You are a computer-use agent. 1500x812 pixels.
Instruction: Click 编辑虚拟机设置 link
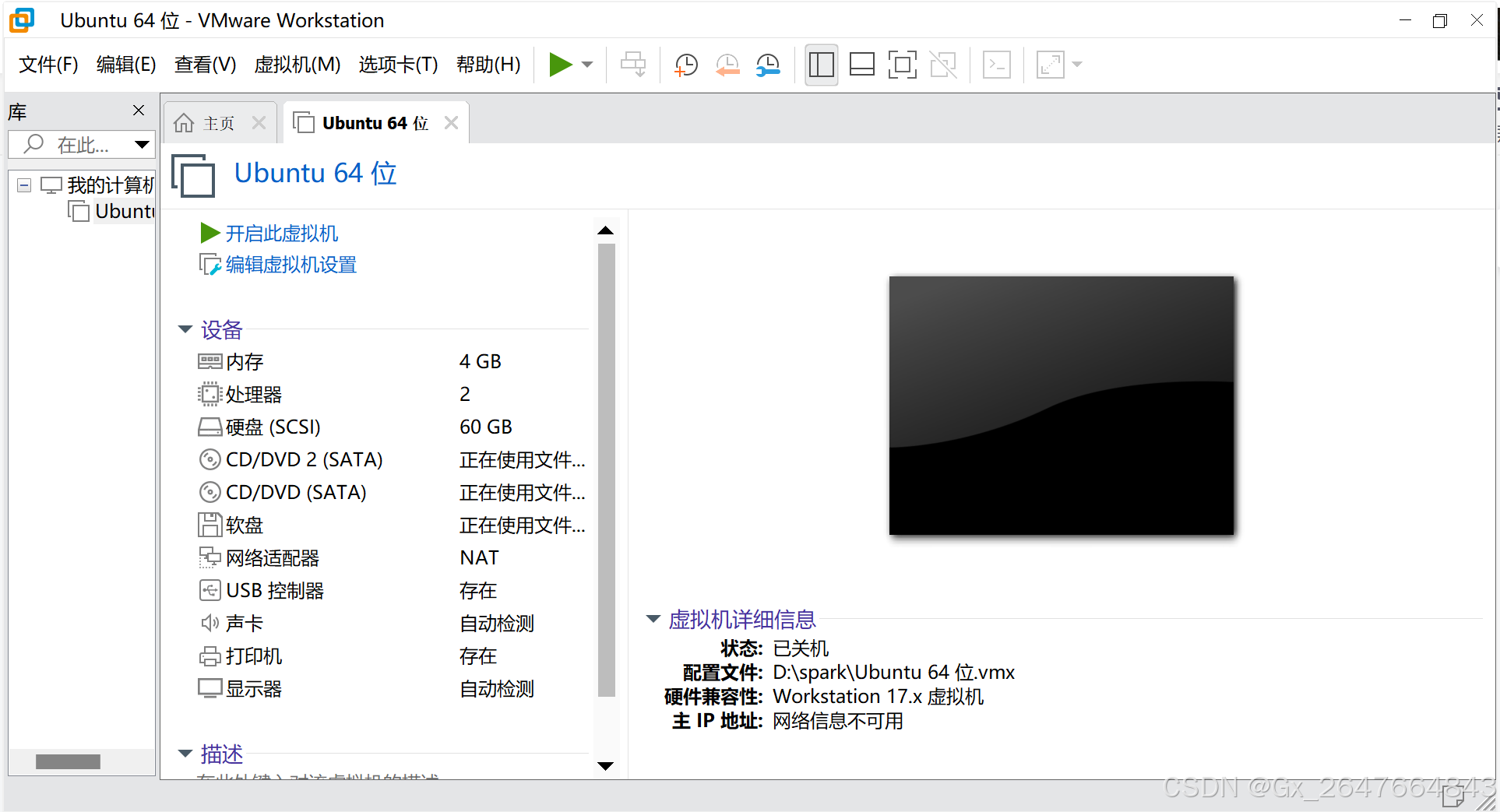(x=290, y=265)
